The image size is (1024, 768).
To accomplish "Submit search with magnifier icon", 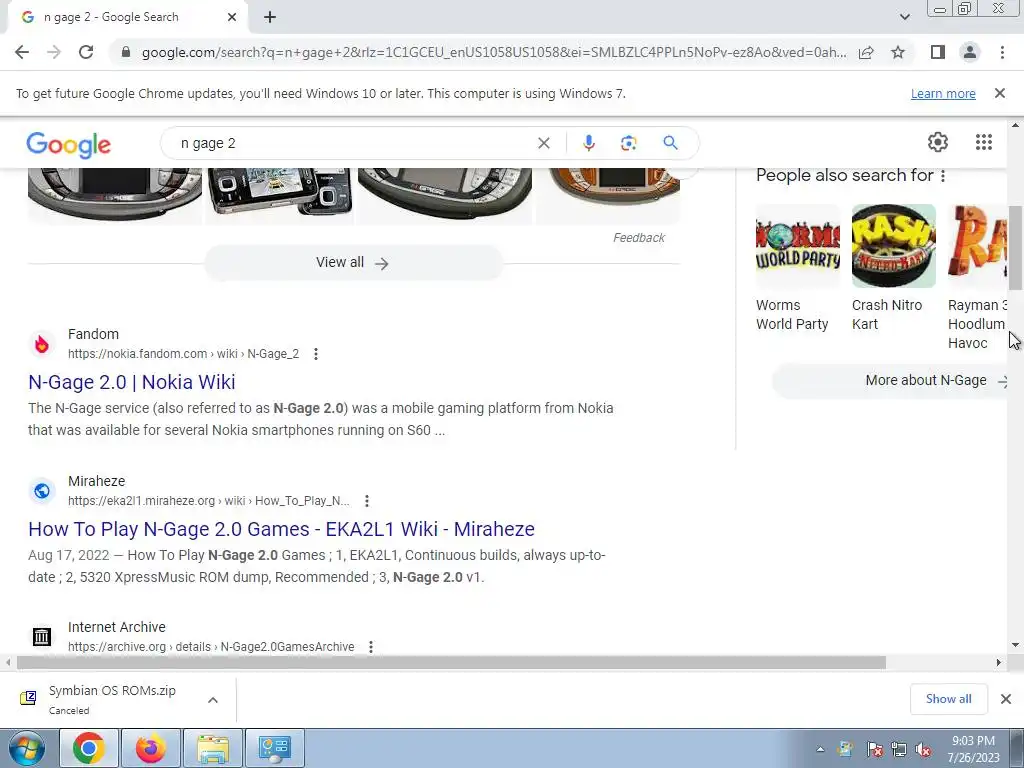I will pyautogui.click(x=670, y=143).
